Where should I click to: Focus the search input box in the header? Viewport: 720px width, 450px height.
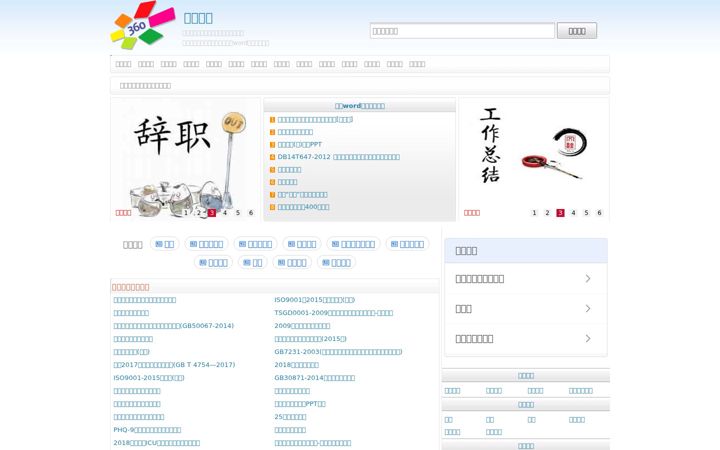point(462,31)
